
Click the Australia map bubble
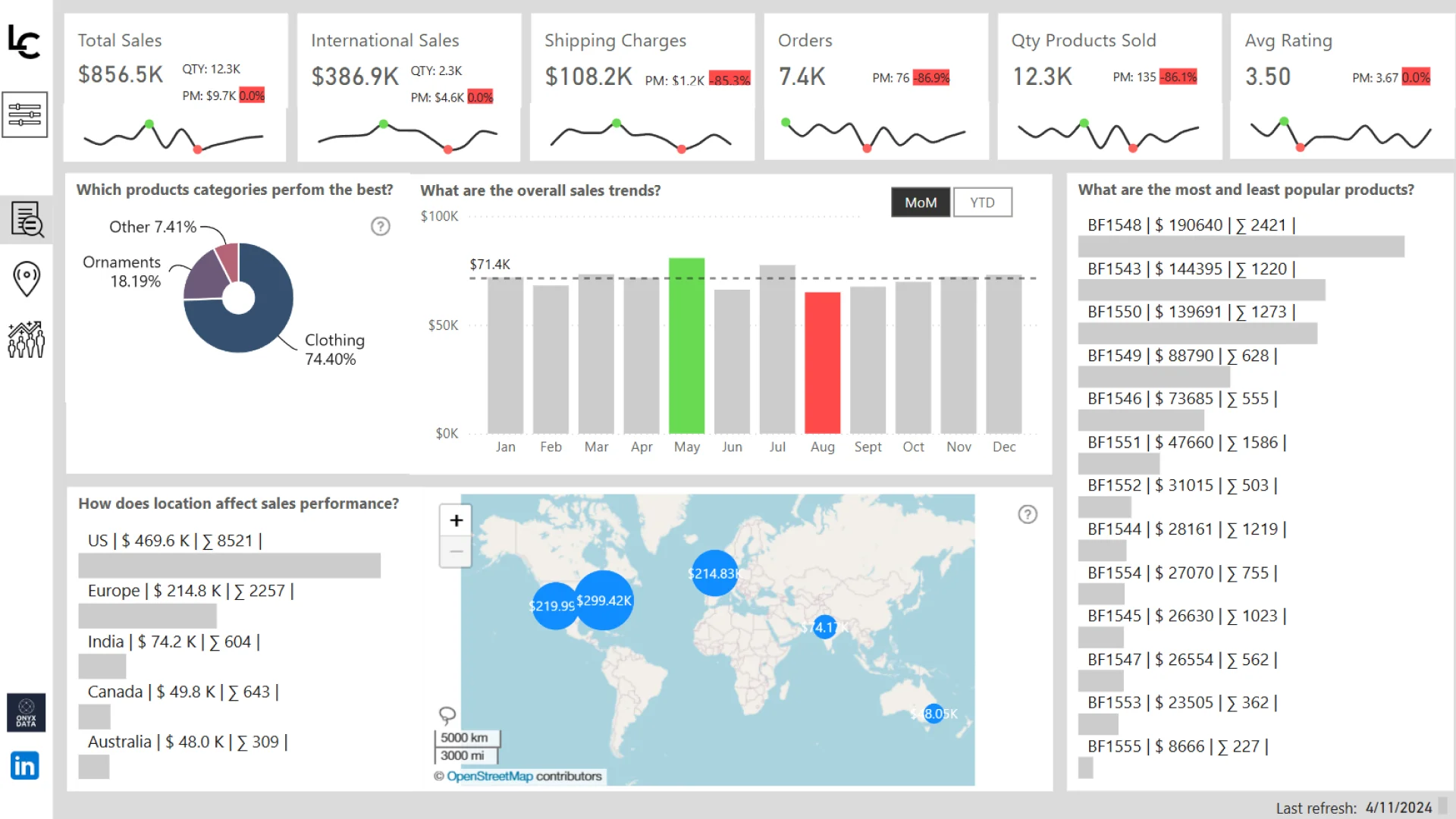(934, 714)
